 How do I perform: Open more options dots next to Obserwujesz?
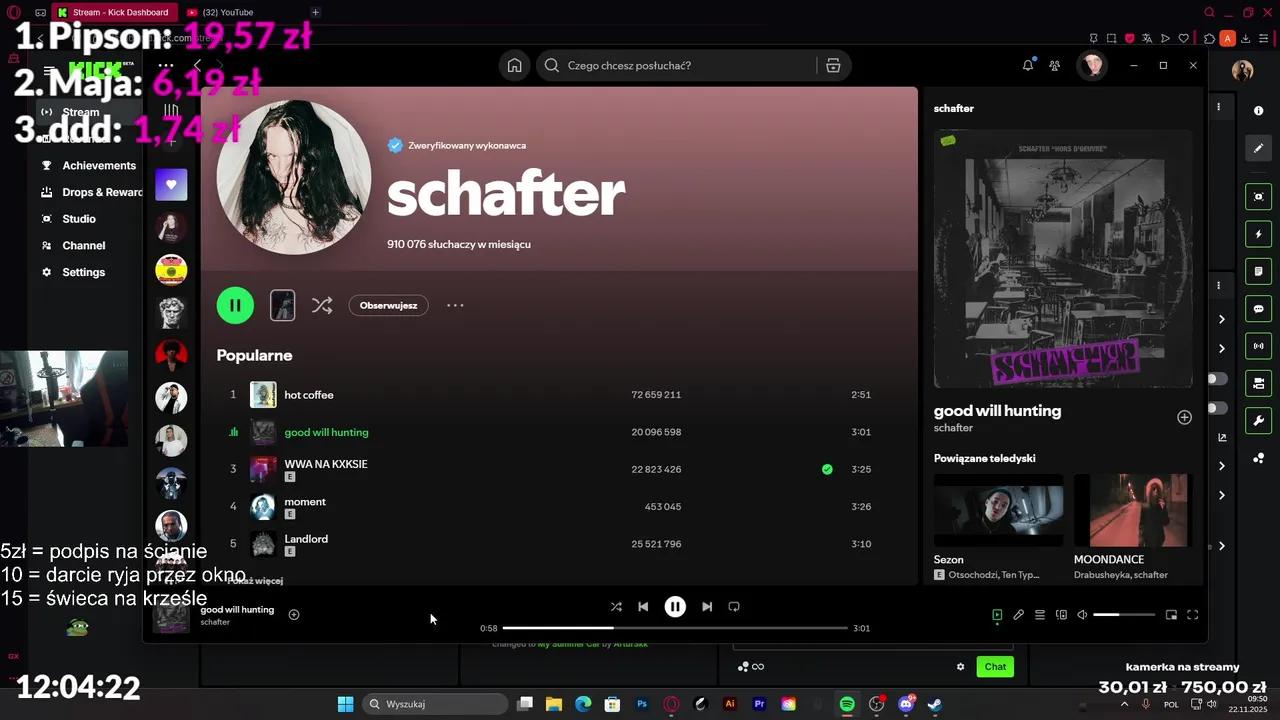(x=455, y=306)
